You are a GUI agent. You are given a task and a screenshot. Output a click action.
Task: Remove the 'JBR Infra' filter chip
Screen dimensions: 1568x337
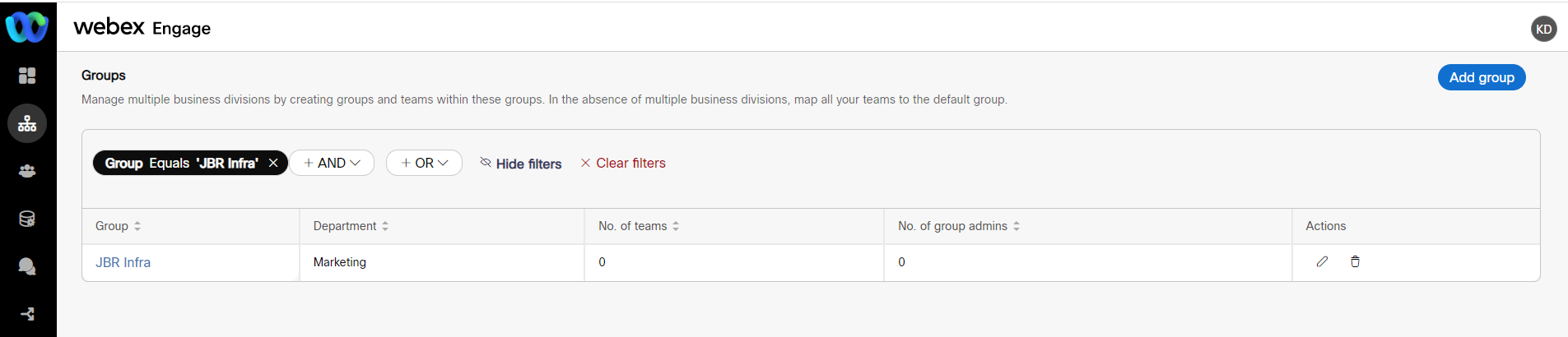273,163
